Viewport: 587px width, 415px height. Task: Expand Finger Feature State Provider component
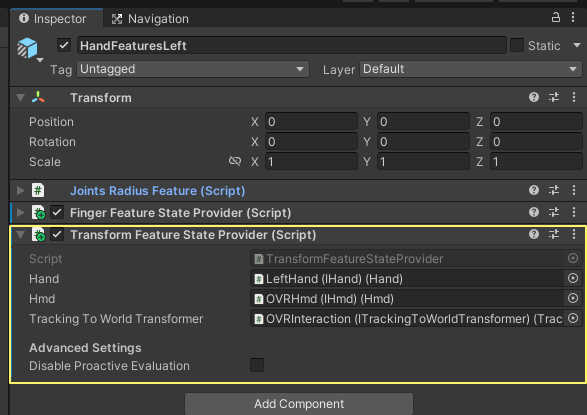(21, 213)
